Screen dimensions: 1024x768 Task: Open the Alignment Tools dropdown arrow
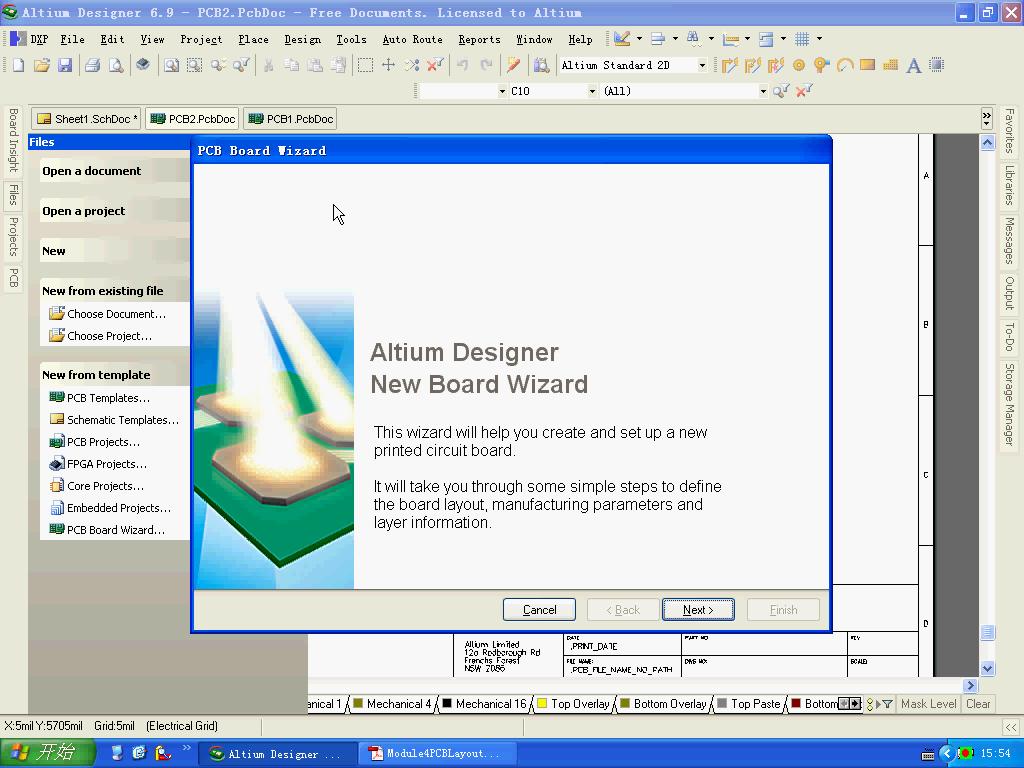pyautogui.click(x=675, y=39)
